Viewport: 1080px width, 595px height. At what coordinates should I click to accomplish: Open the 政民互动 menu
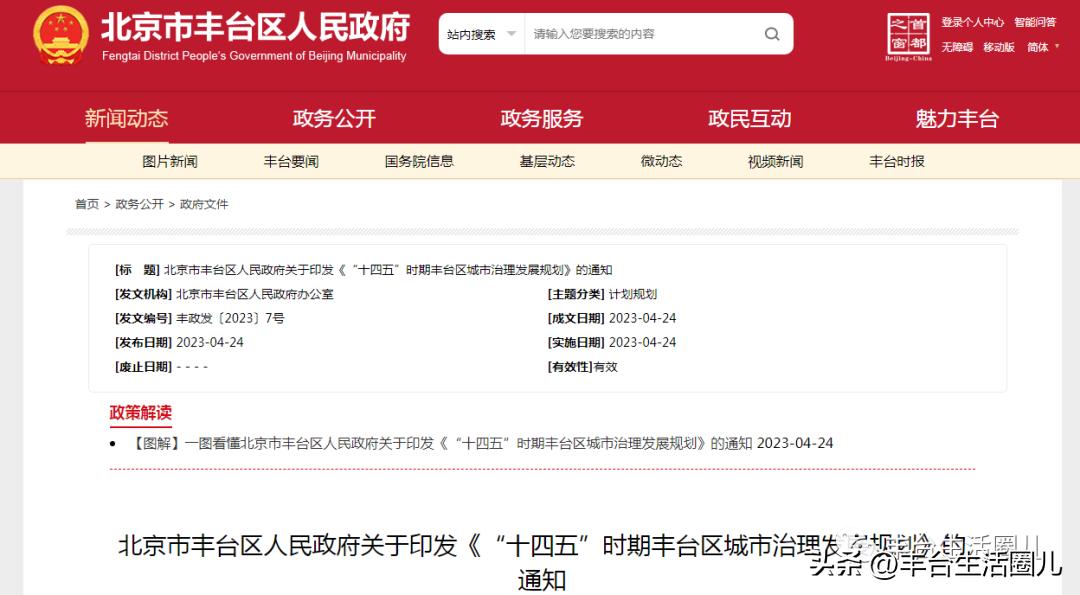pyautogui.click(x=749, y=117)
